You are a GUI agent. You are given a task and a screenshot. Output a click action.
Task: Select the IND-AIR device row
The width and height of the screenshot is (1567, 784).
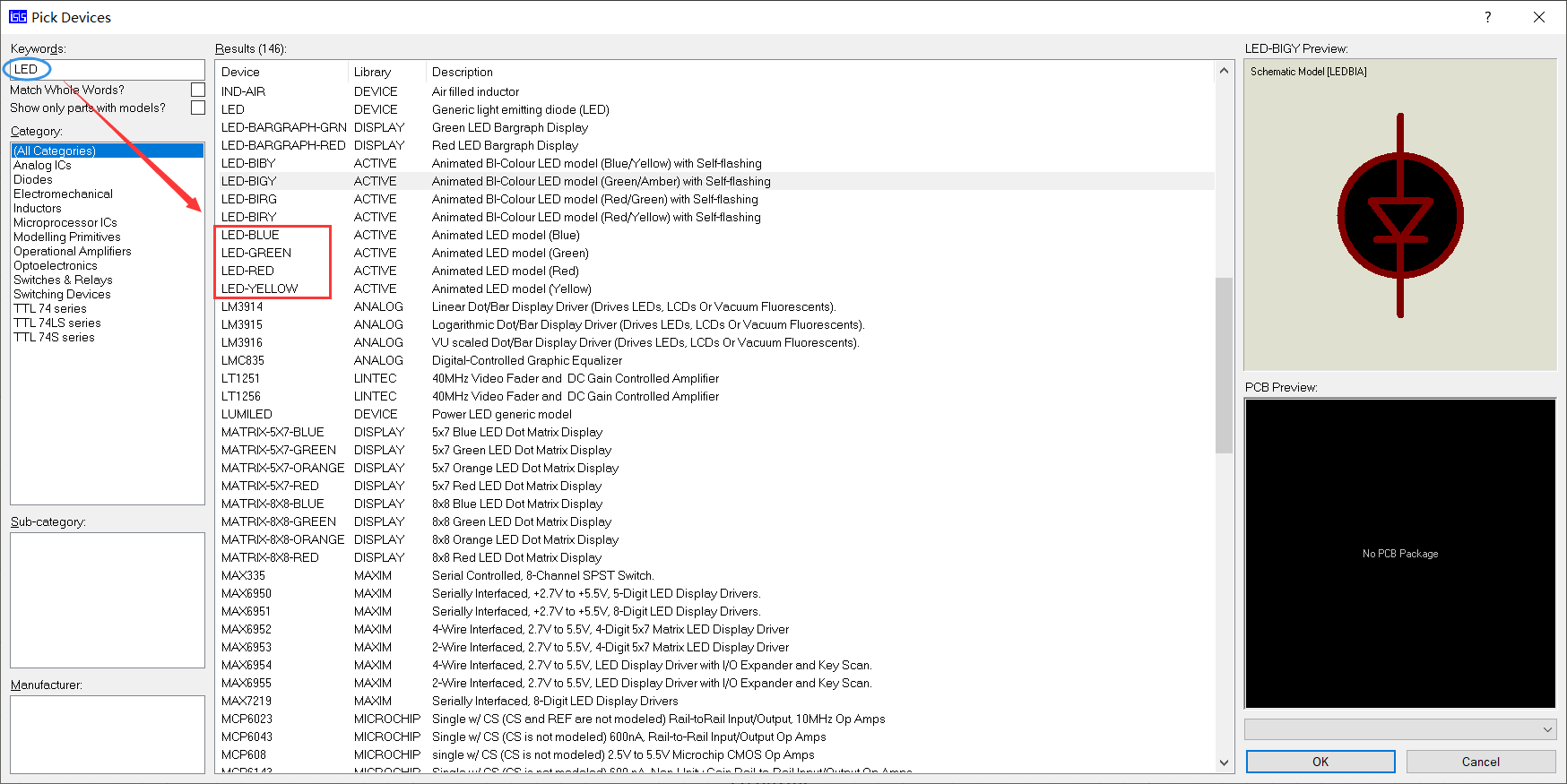(715, 91)
